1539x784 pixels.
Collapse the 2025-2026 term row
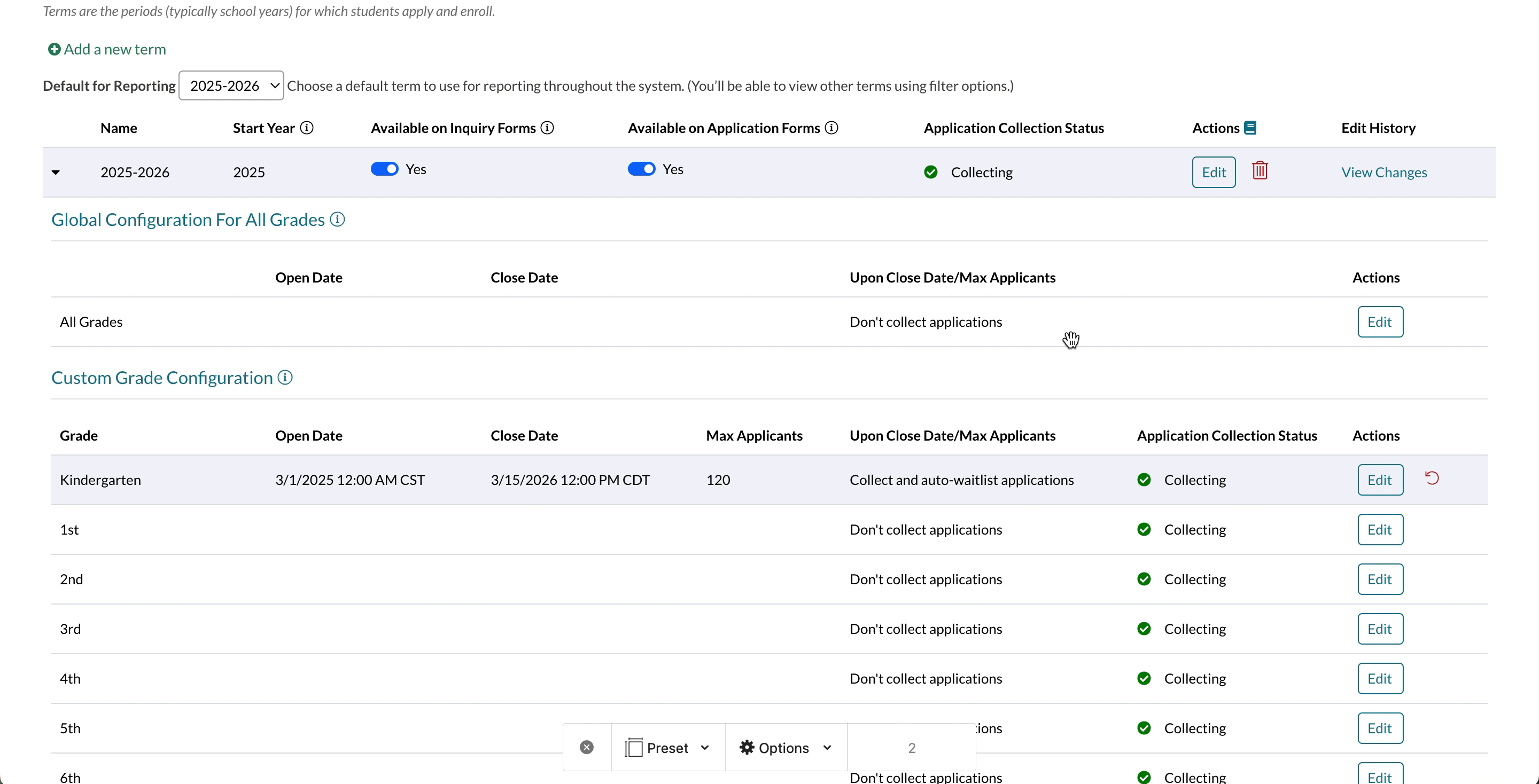pyautogui.click(x=56, y=173)
